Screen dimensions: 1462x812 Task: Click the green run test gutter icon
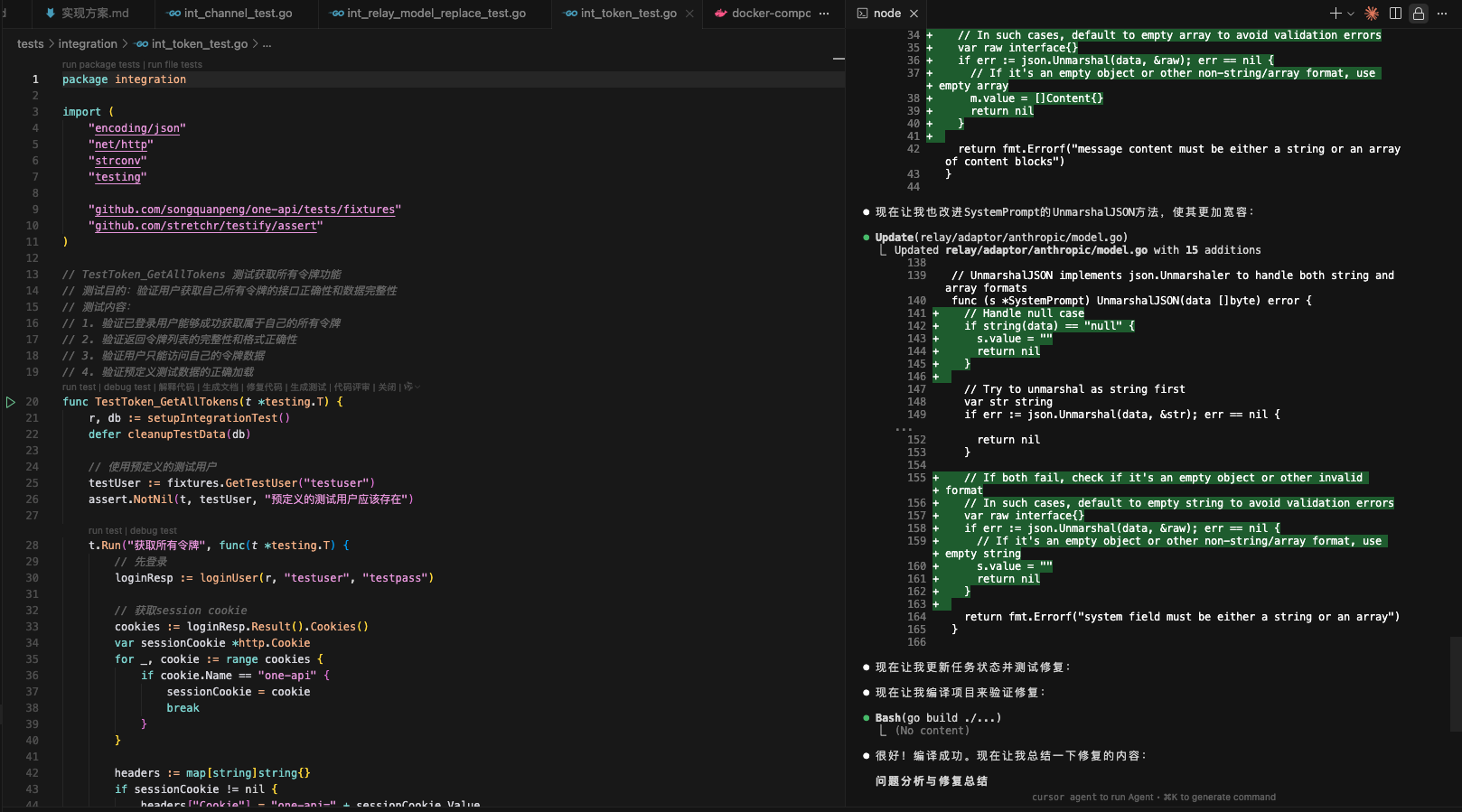[x=11, y=402]
